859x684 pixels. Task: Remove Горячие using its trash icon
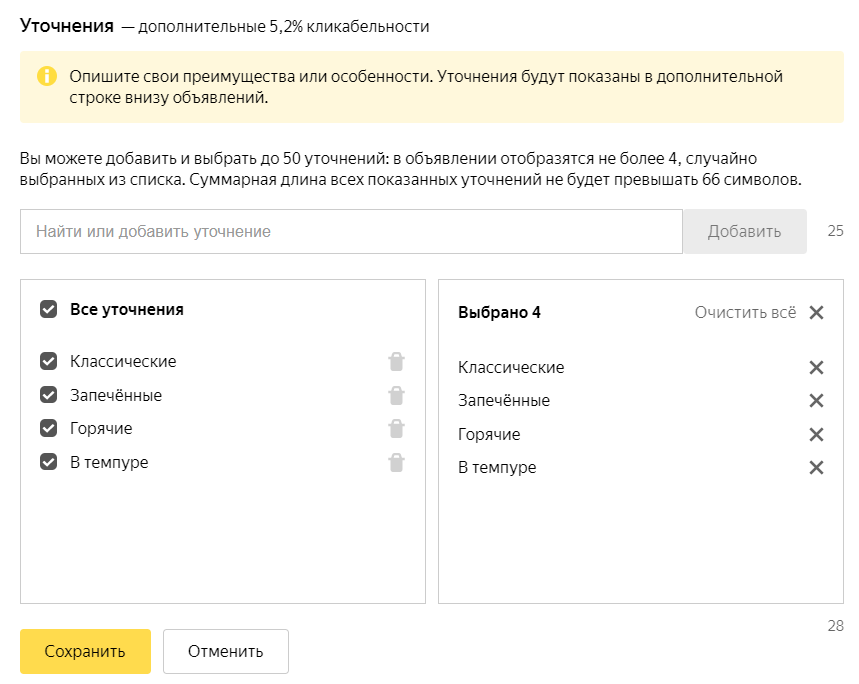click(396, 429)
